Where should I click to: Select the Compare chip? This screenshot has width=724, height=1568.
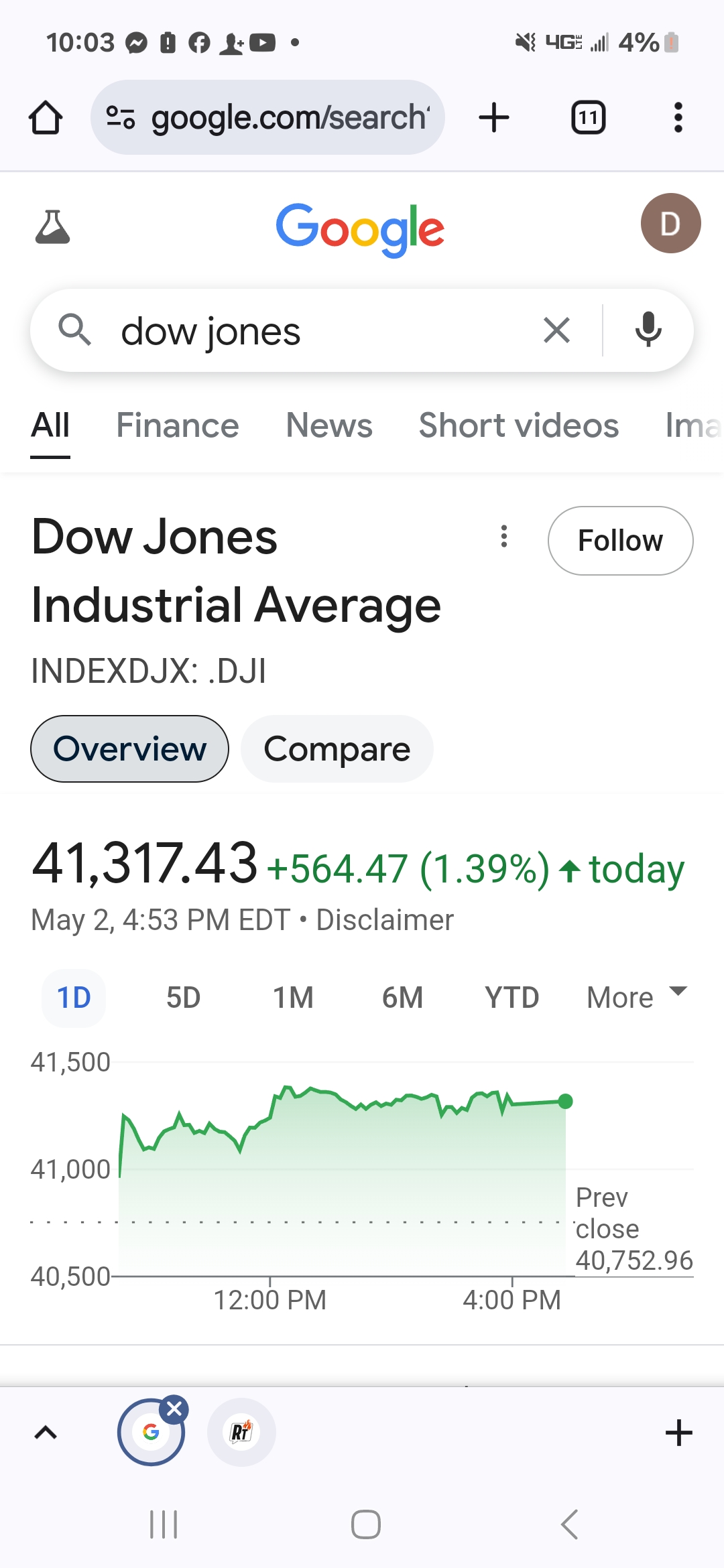pos(337,748)
